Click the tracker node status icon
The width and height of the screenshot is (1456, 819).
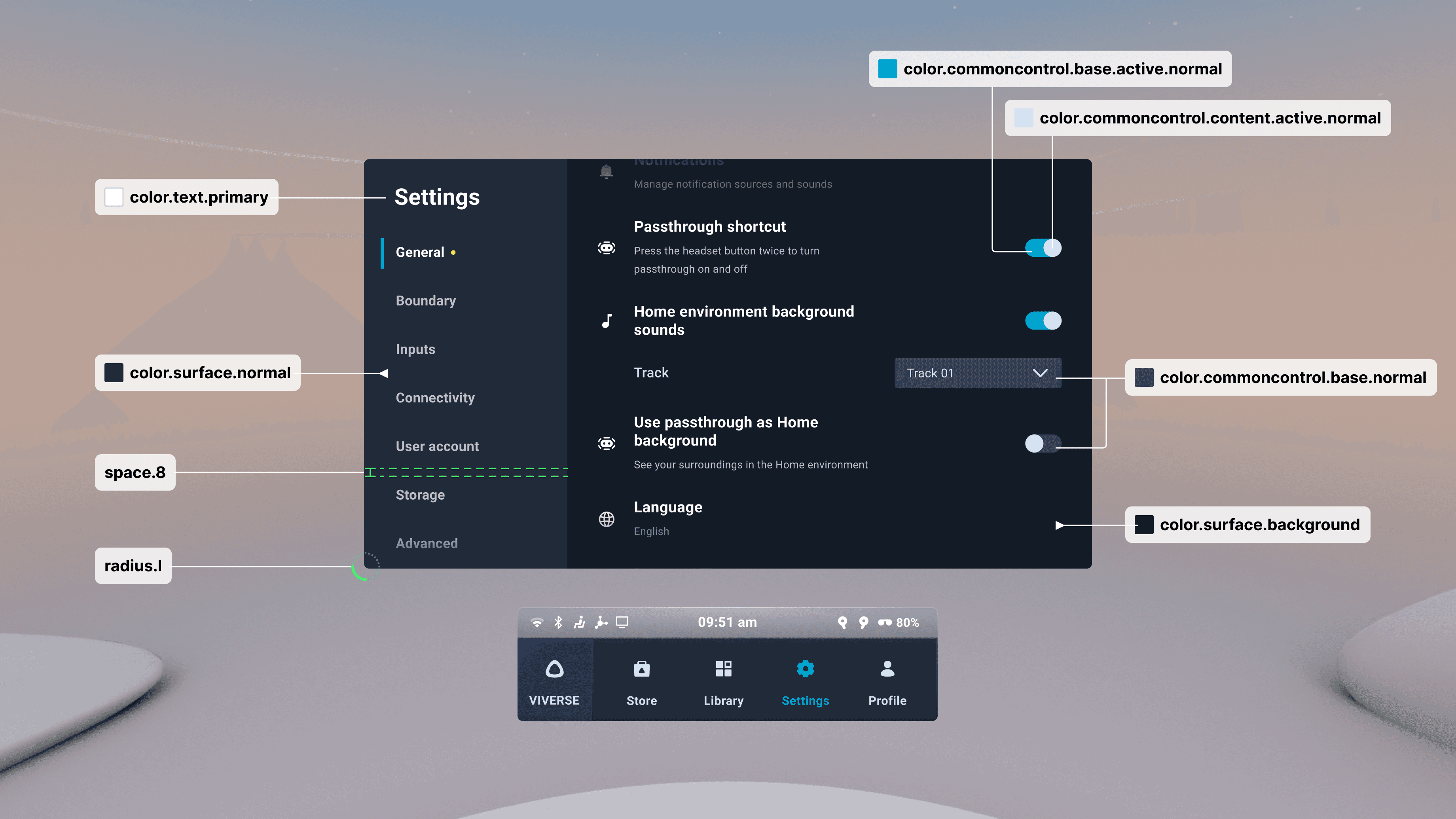tap(601, 622)
